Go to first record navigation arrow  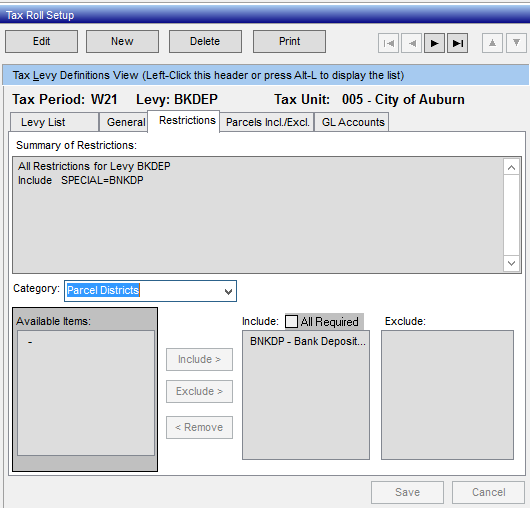coord(388,43)
